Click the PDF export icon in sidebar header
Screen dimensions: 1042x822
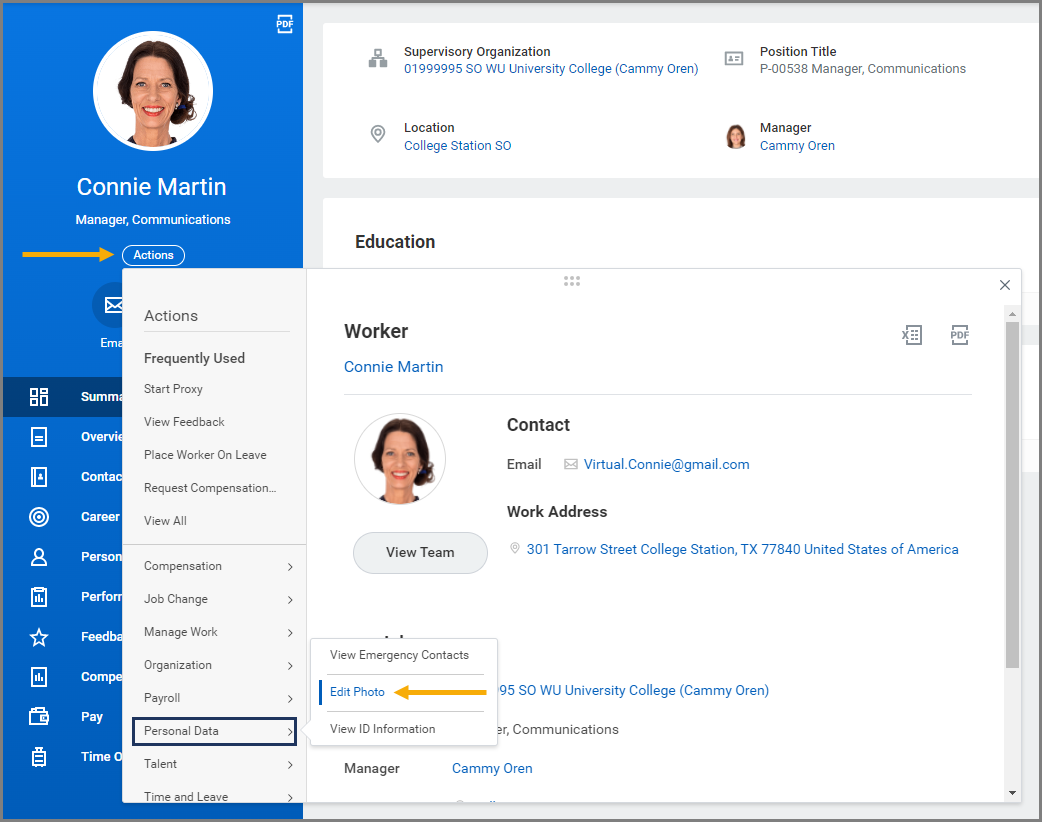(x=285, y=25)
